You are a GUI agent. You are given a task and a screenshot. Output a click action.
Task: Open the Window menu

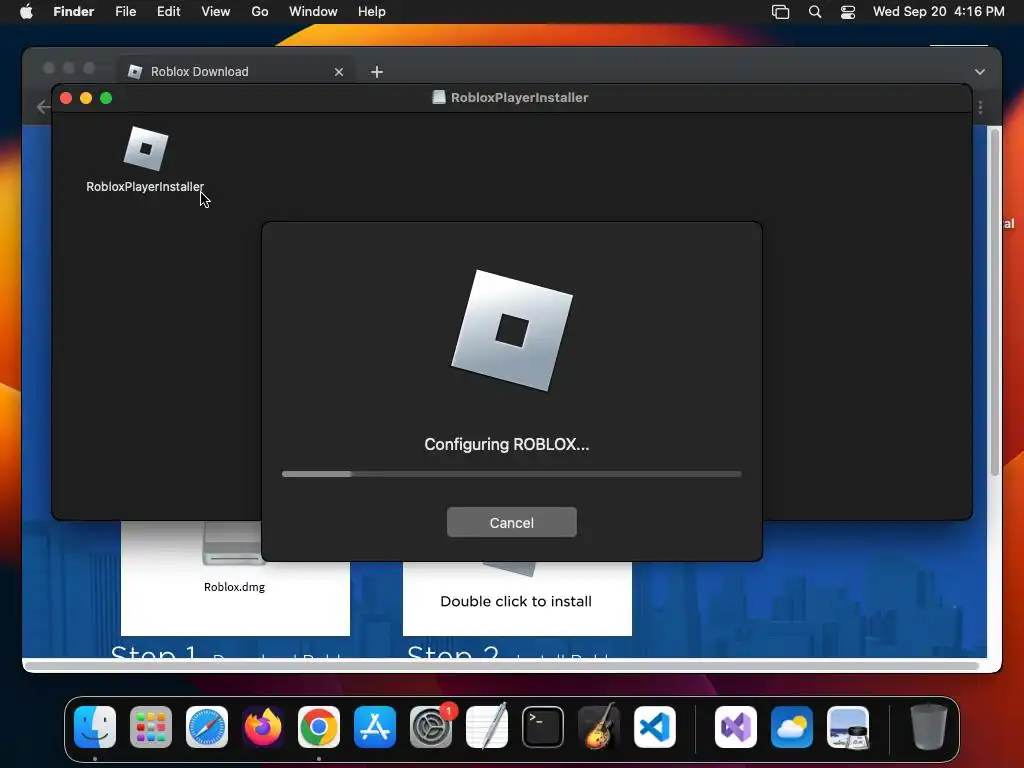tap(313, 11)
